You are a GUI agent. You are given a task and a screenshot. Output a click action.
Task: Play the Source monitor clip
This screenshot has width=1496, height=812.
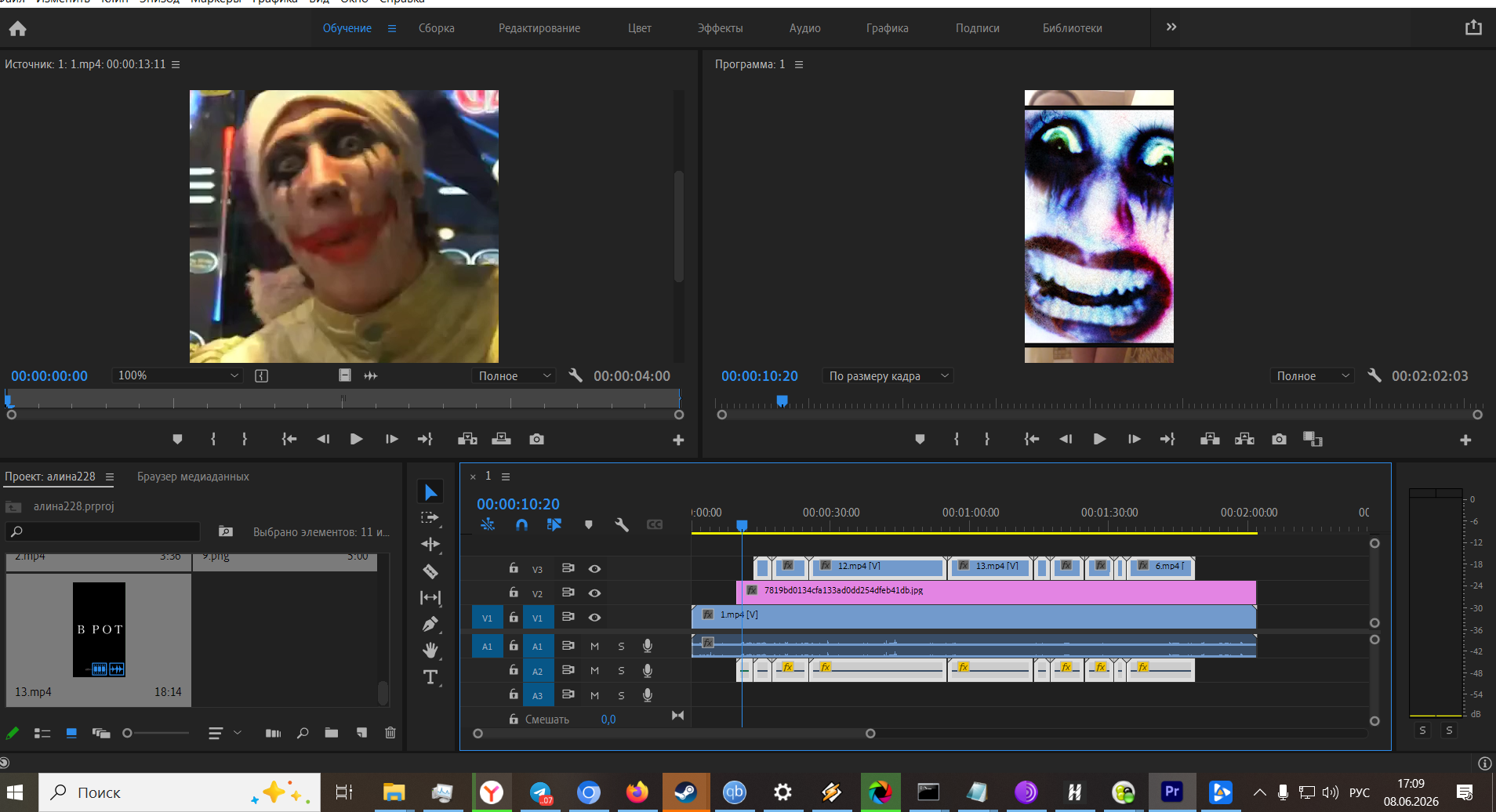click(x=356, y=439)
